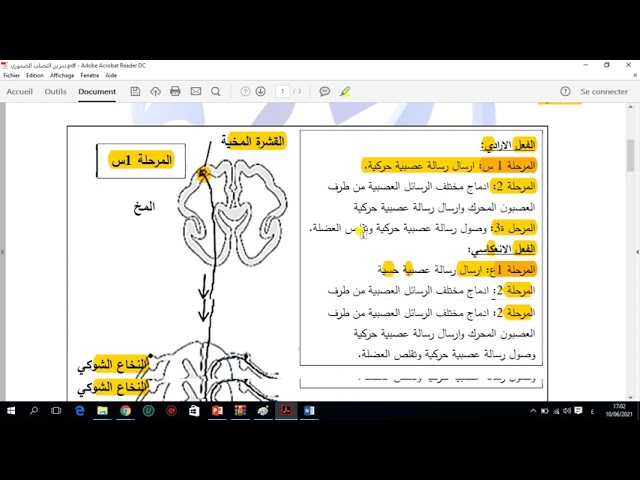Open the Aide menu

pyautogui.click(x=111, y=76)
